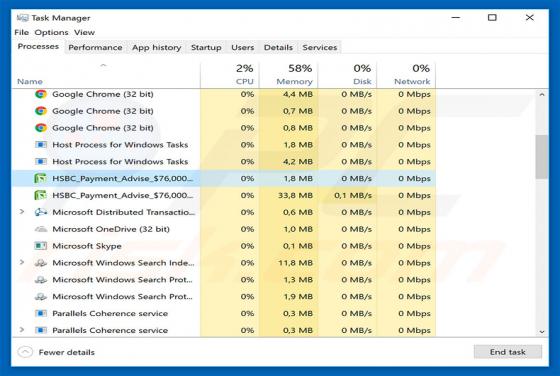Click the vertical scrollbar thumb

coord(542,157)
